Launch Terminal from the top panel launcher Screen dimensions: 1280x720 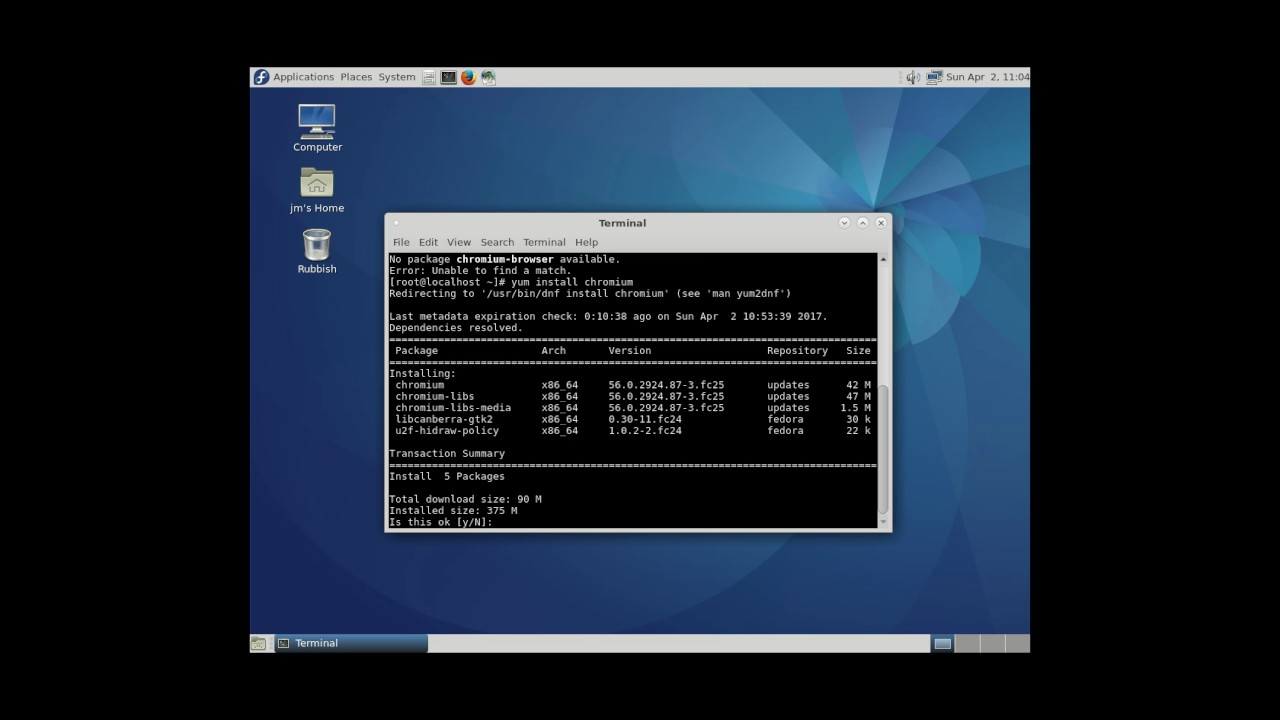click(449, 77)
